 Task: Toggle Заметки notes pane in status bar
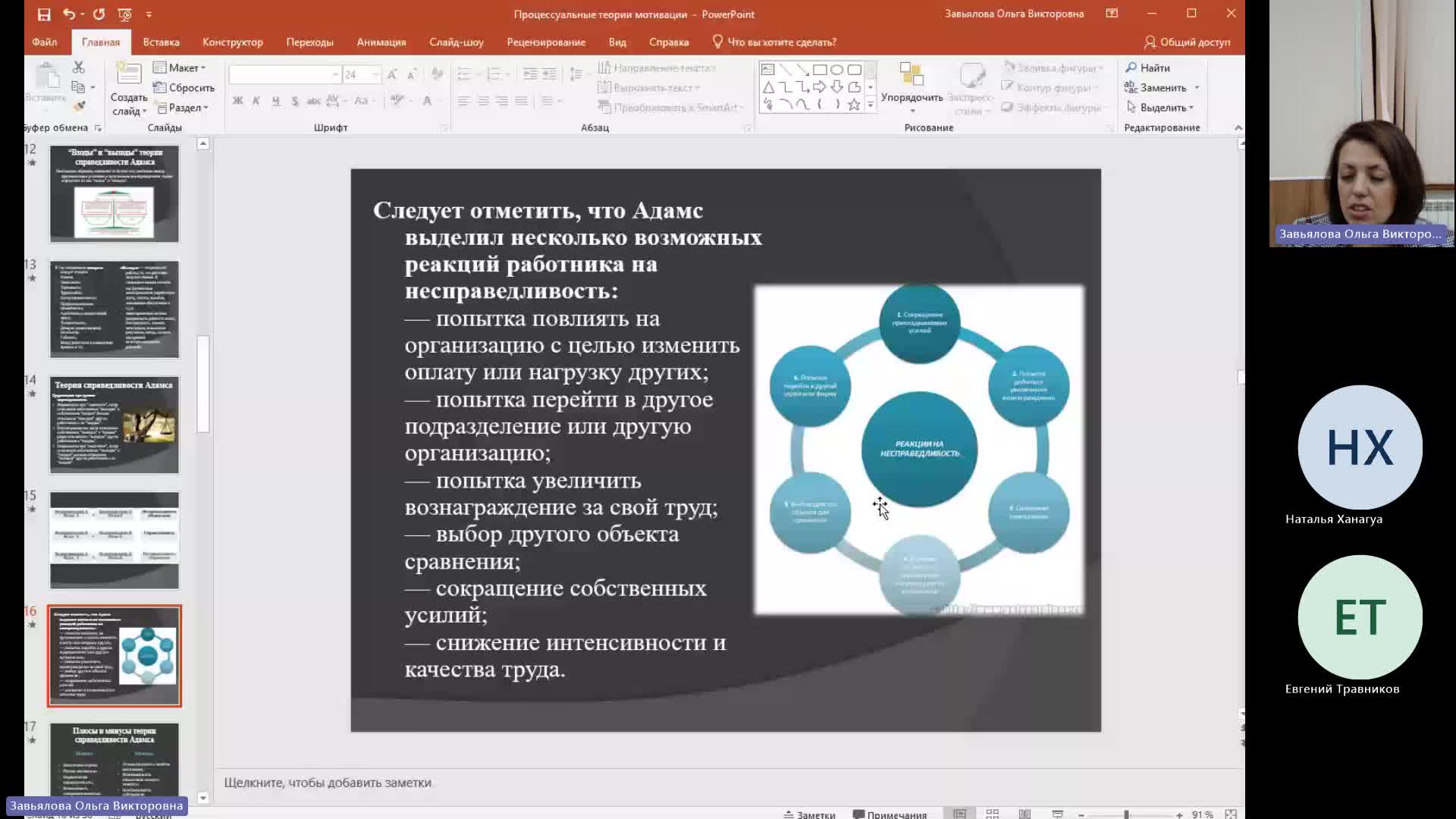(x=809, y=814)
